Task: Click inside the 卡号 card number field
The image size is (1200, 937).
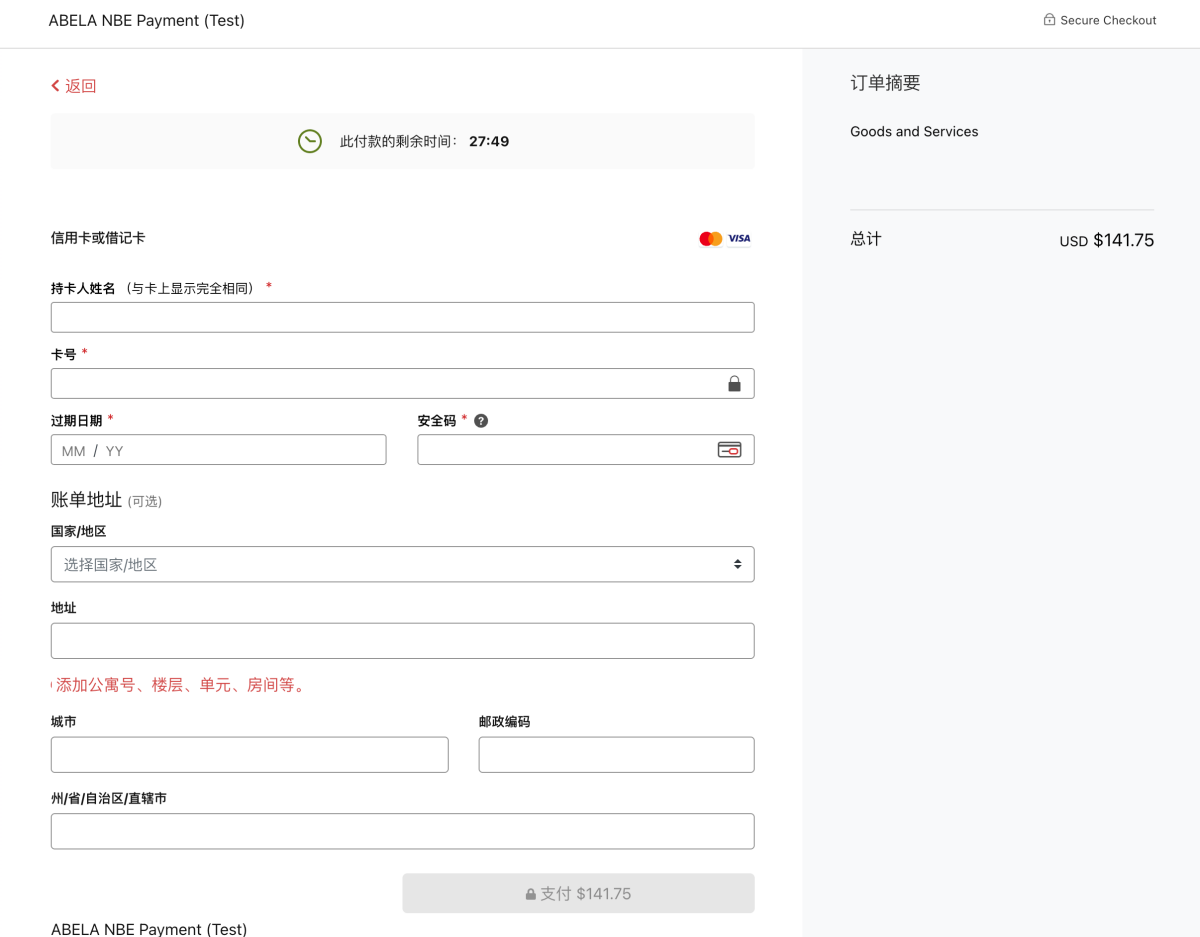Action: tap(402, 383)
